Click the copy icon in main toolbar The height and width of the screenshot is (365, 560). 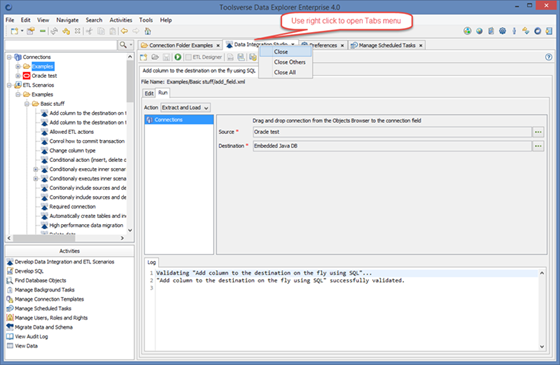[x=101, y=31]
